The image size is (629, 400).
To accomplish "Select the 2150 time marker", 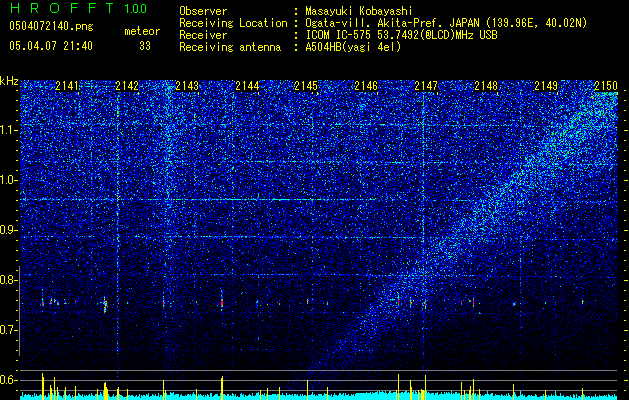I will (x=606, y=86).
